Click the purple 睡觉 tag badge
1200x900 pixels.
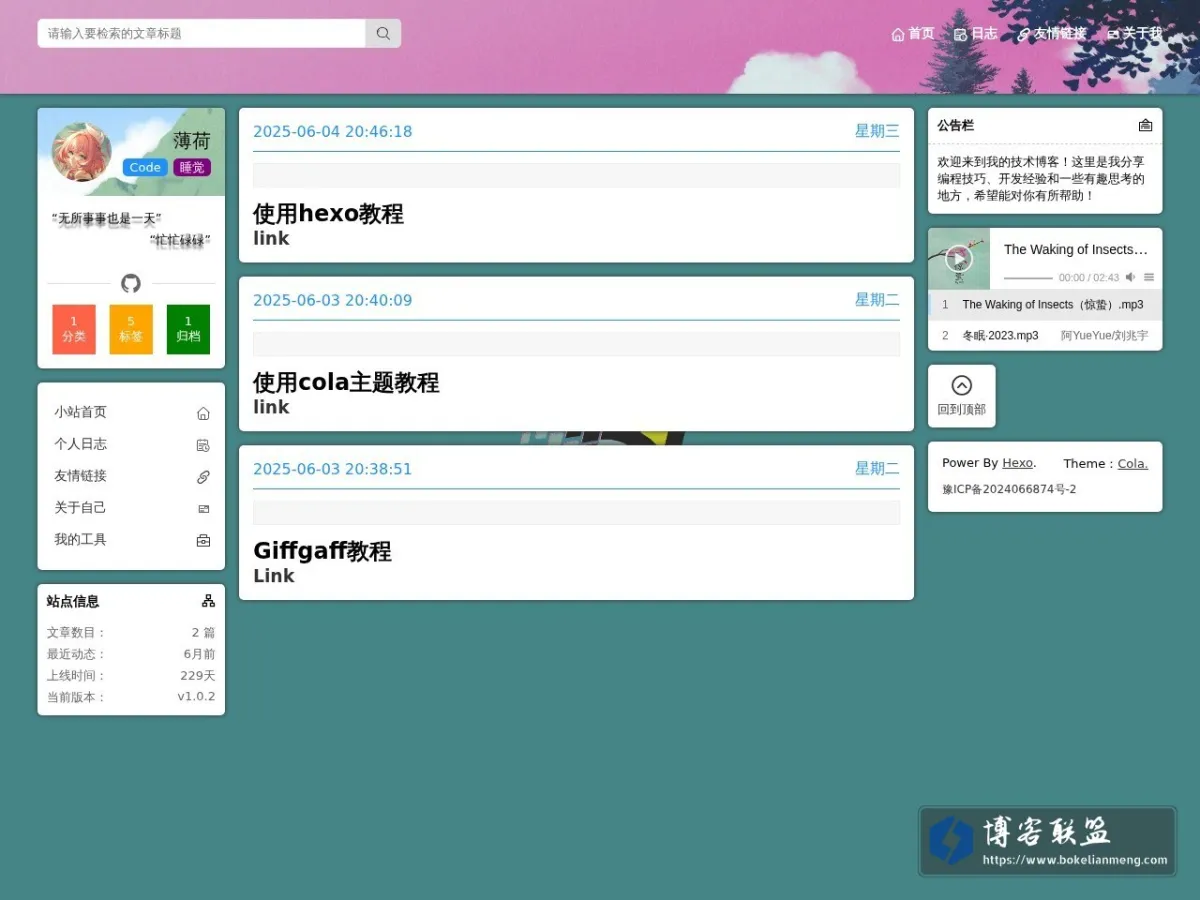192,167
